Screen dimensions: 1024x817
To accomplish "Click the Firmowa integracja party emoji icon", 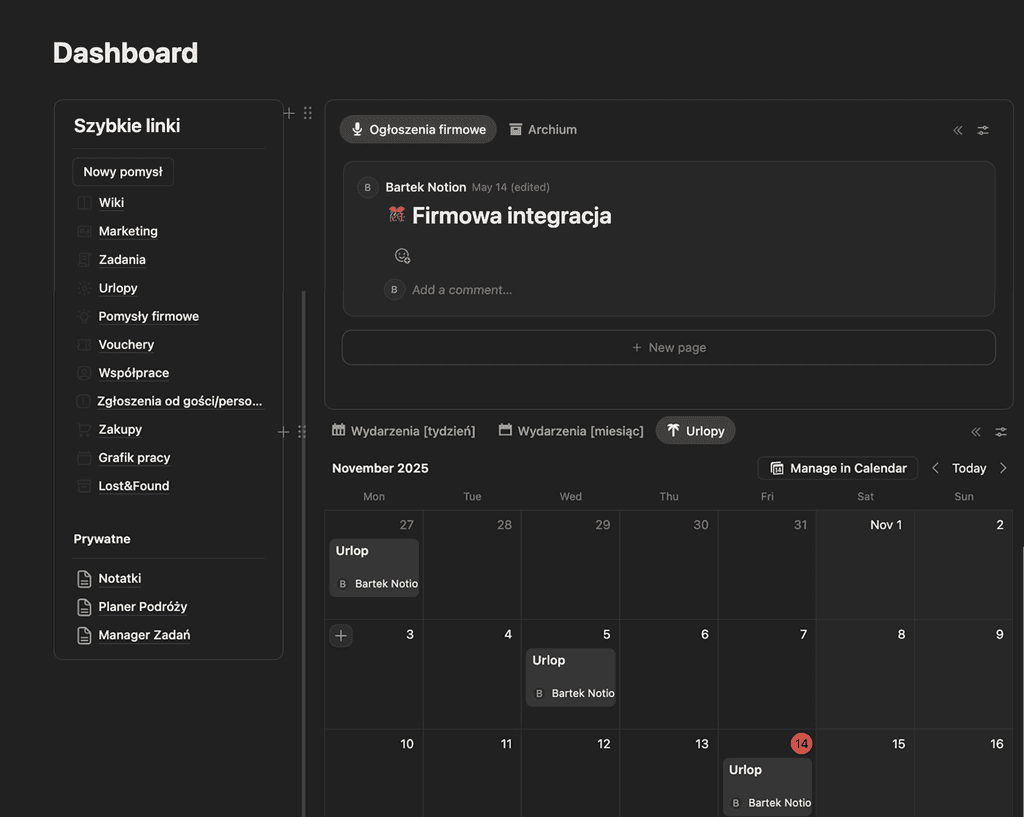I will tap(396, 214).
